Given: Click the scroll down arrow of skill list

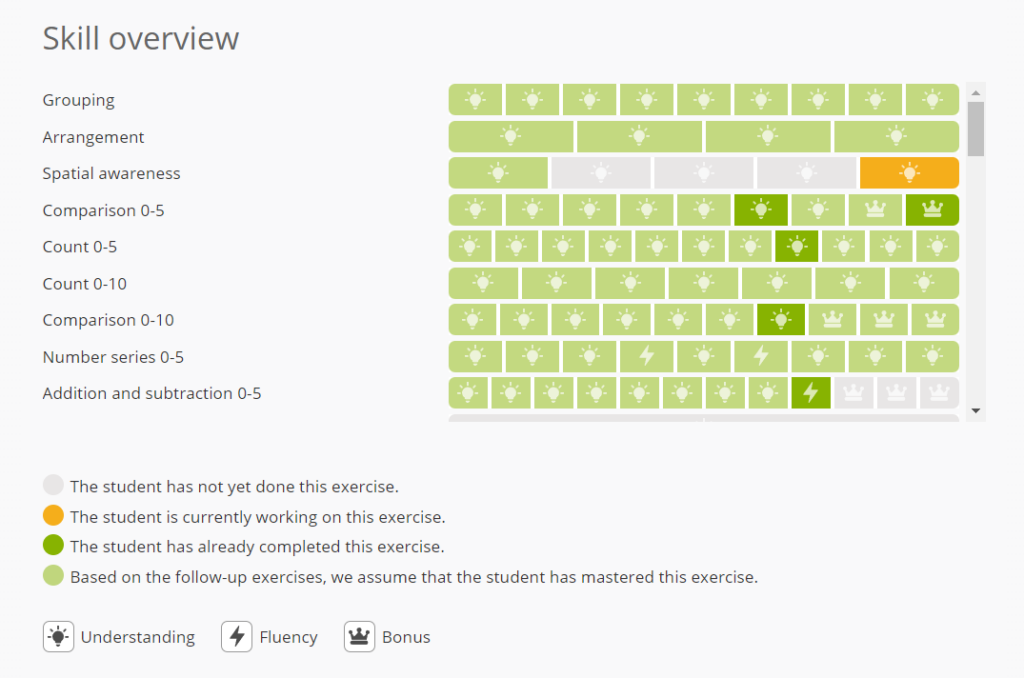Looking at the screenshot, I should click(976, 411).
